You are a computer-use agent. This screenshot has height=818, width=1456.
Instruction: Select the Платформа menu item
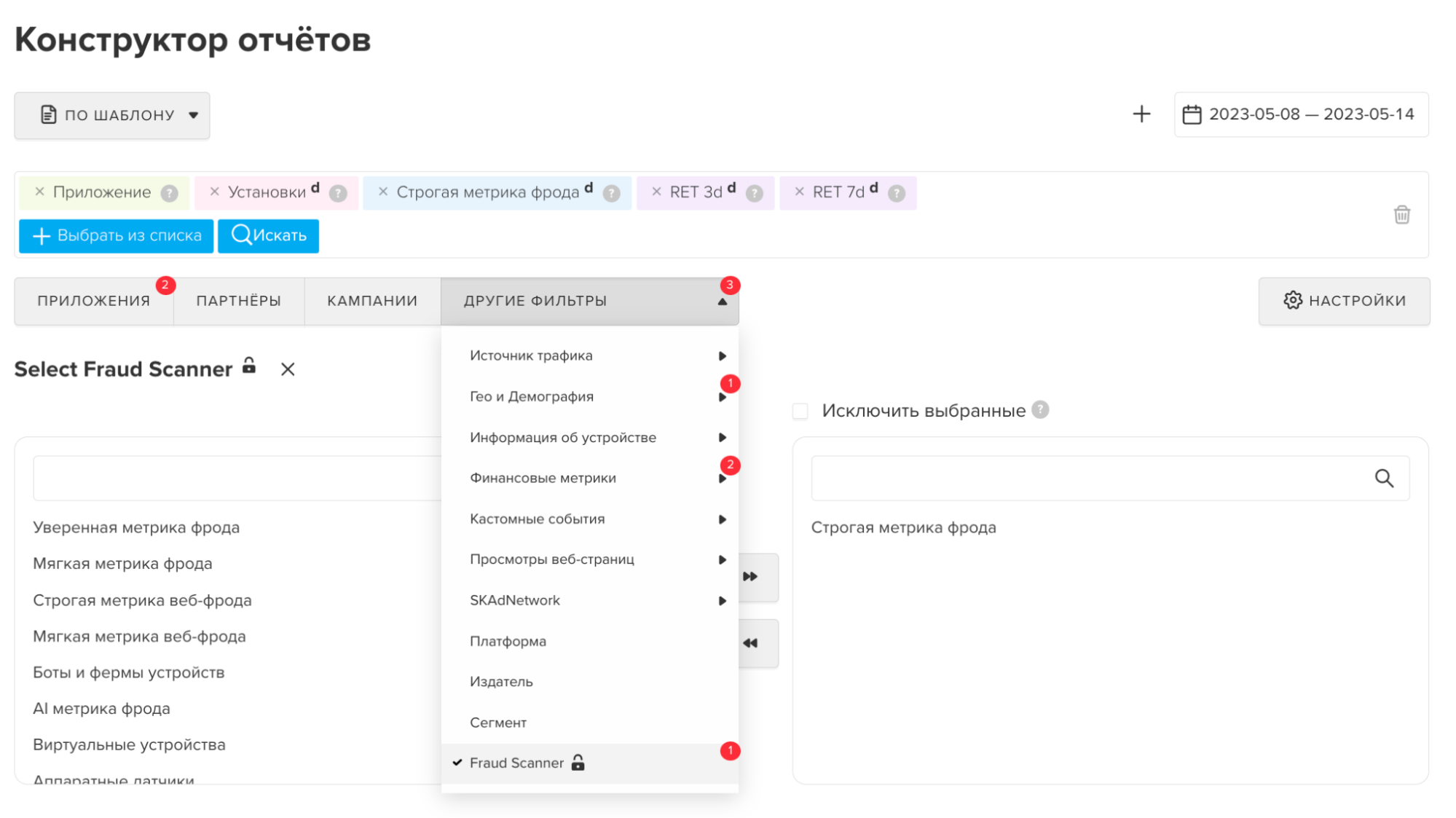[508, 641]
